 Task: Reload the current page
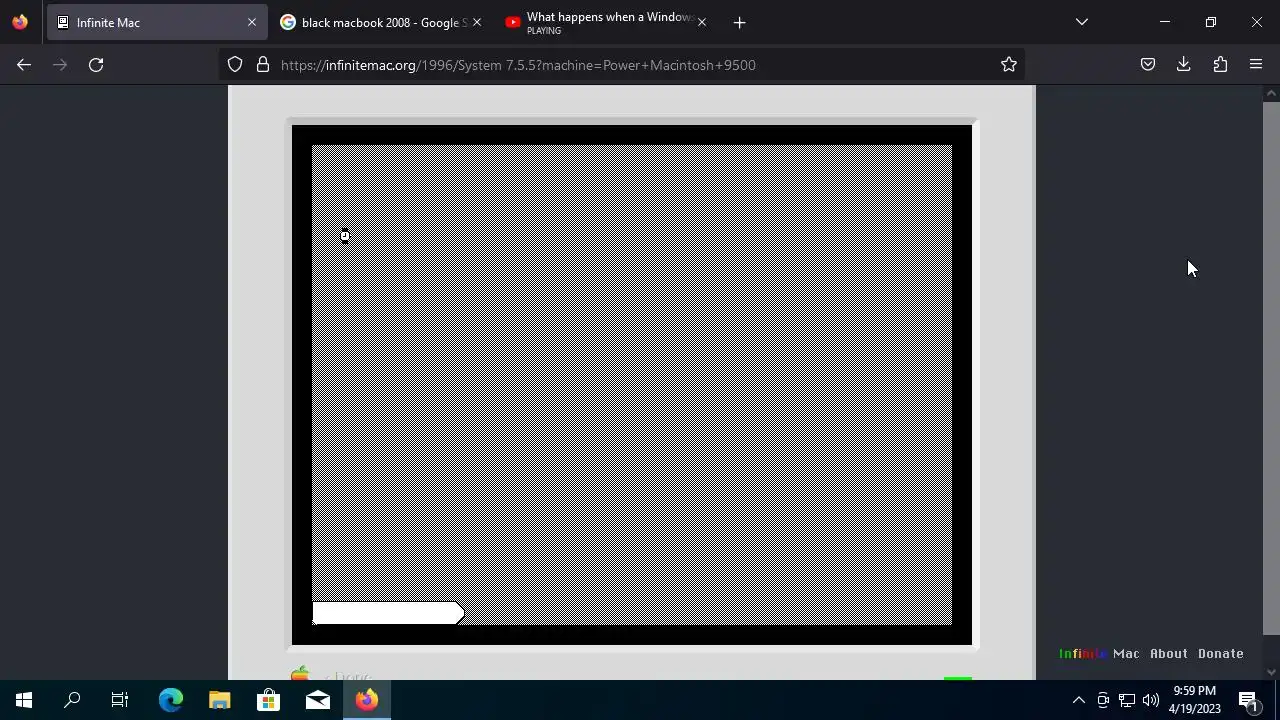click(x=96, y=65)
